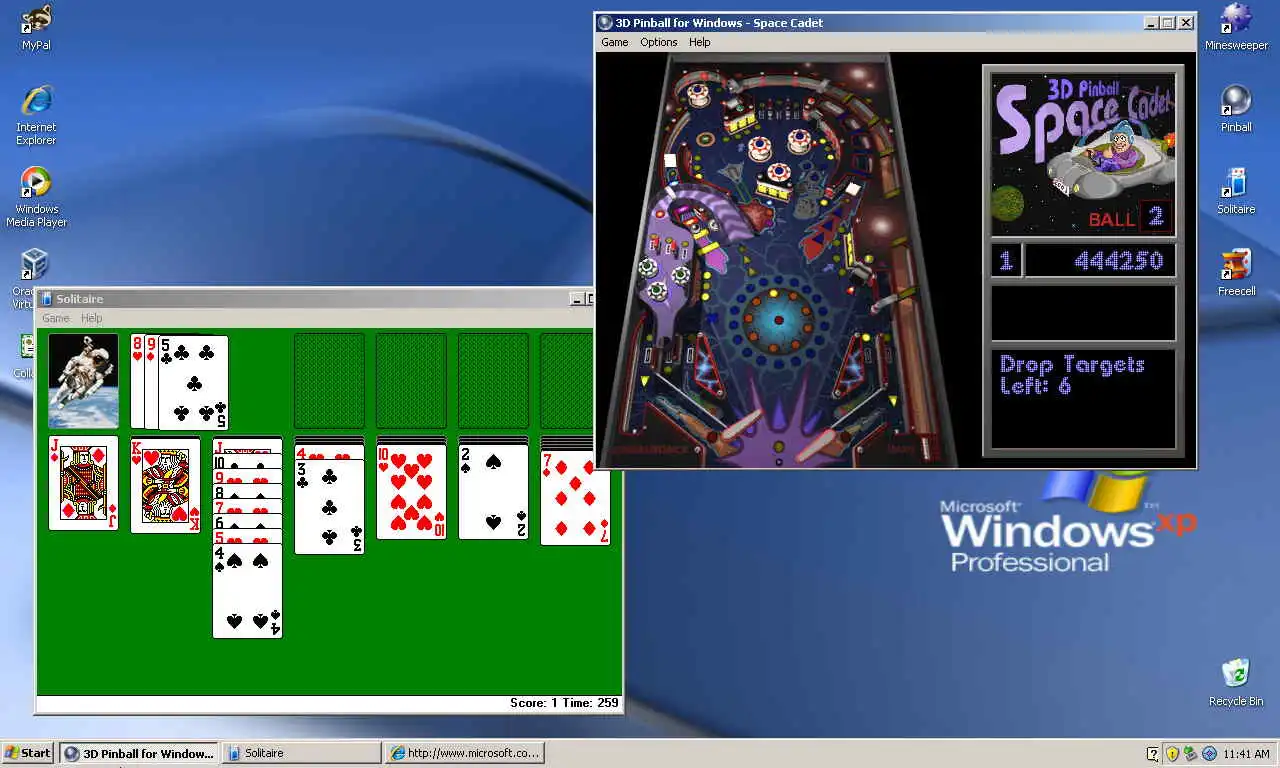Open the Help menu in Solitaire
This screenshot has width=1280, height=768.
[x=92, y=318]
